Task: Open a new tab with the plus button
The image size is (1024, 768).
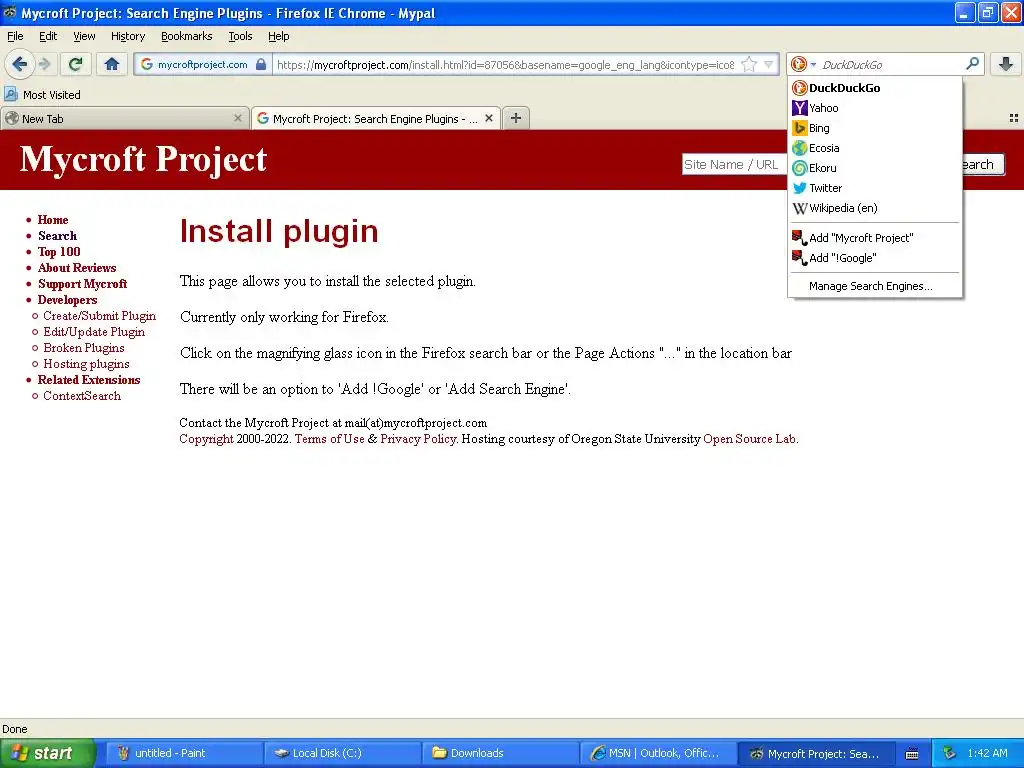Action: 516,118
